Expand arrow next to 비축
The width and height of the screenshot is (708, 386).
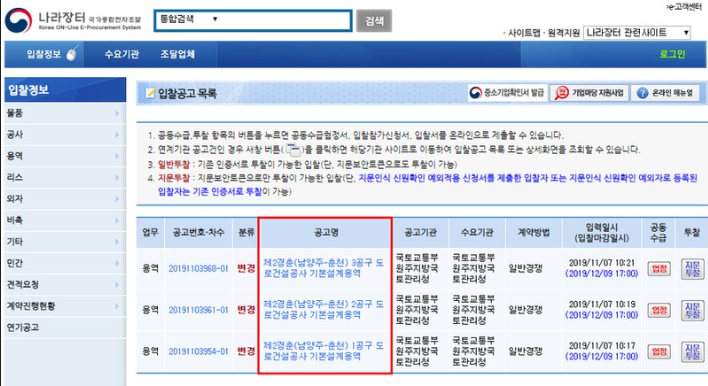(117, 220)
